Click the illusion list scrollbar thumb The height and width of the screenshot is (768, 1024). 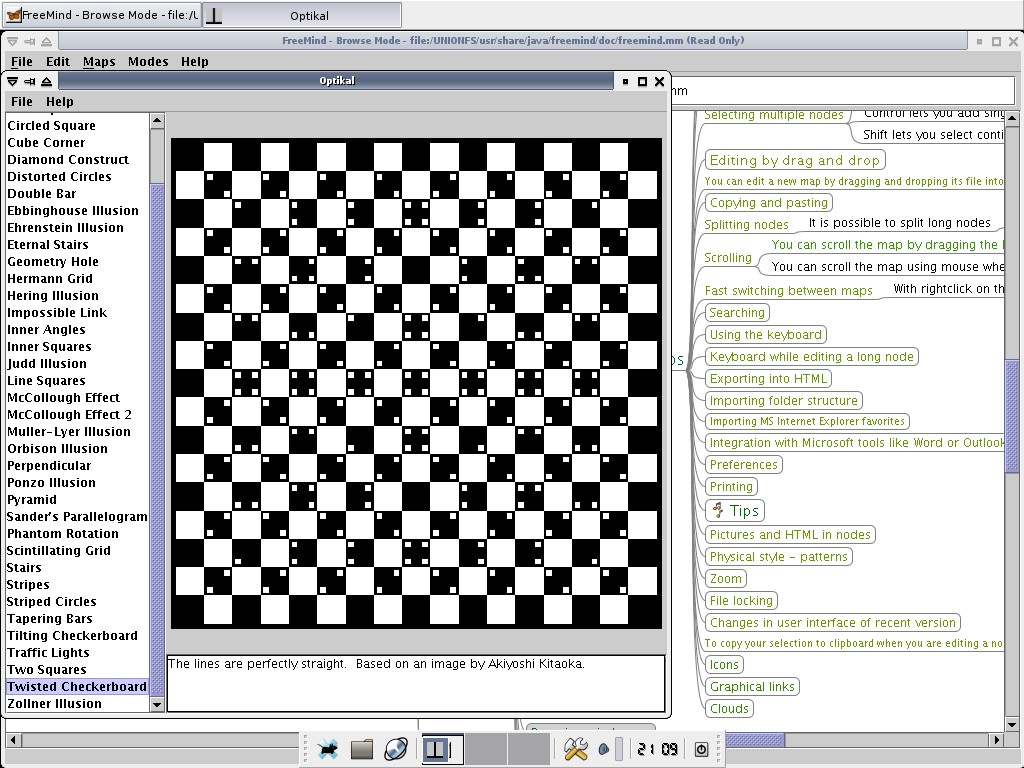tap(157, 441)
